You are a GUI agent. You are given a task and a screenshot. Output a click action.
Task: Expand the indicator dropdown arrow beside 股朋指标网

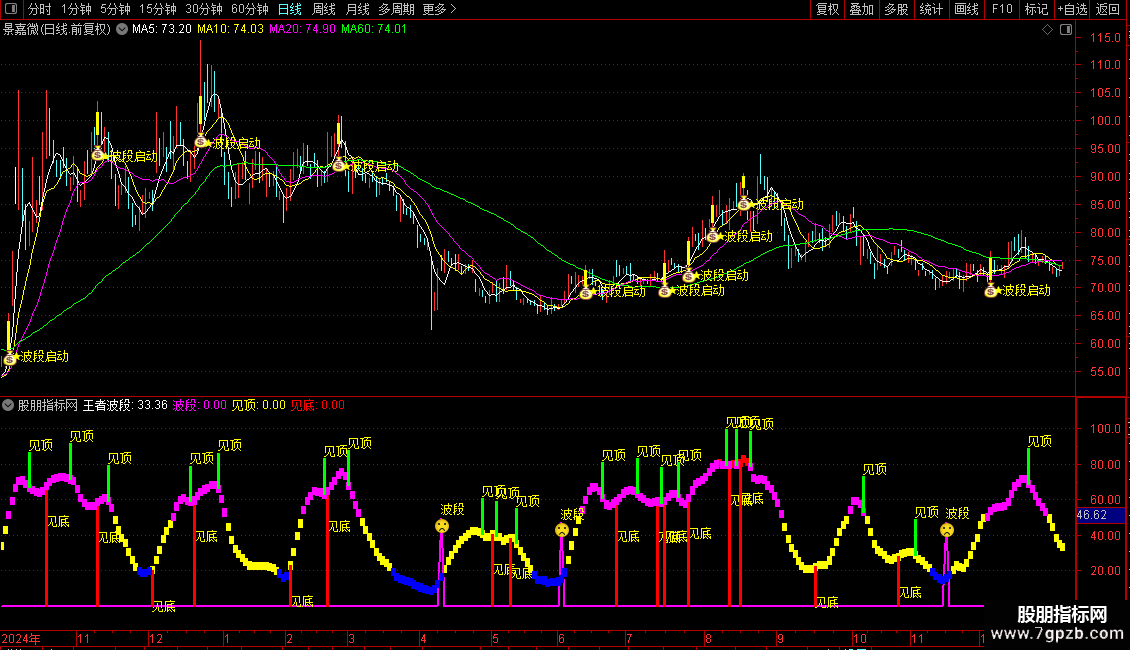point(9,405)
